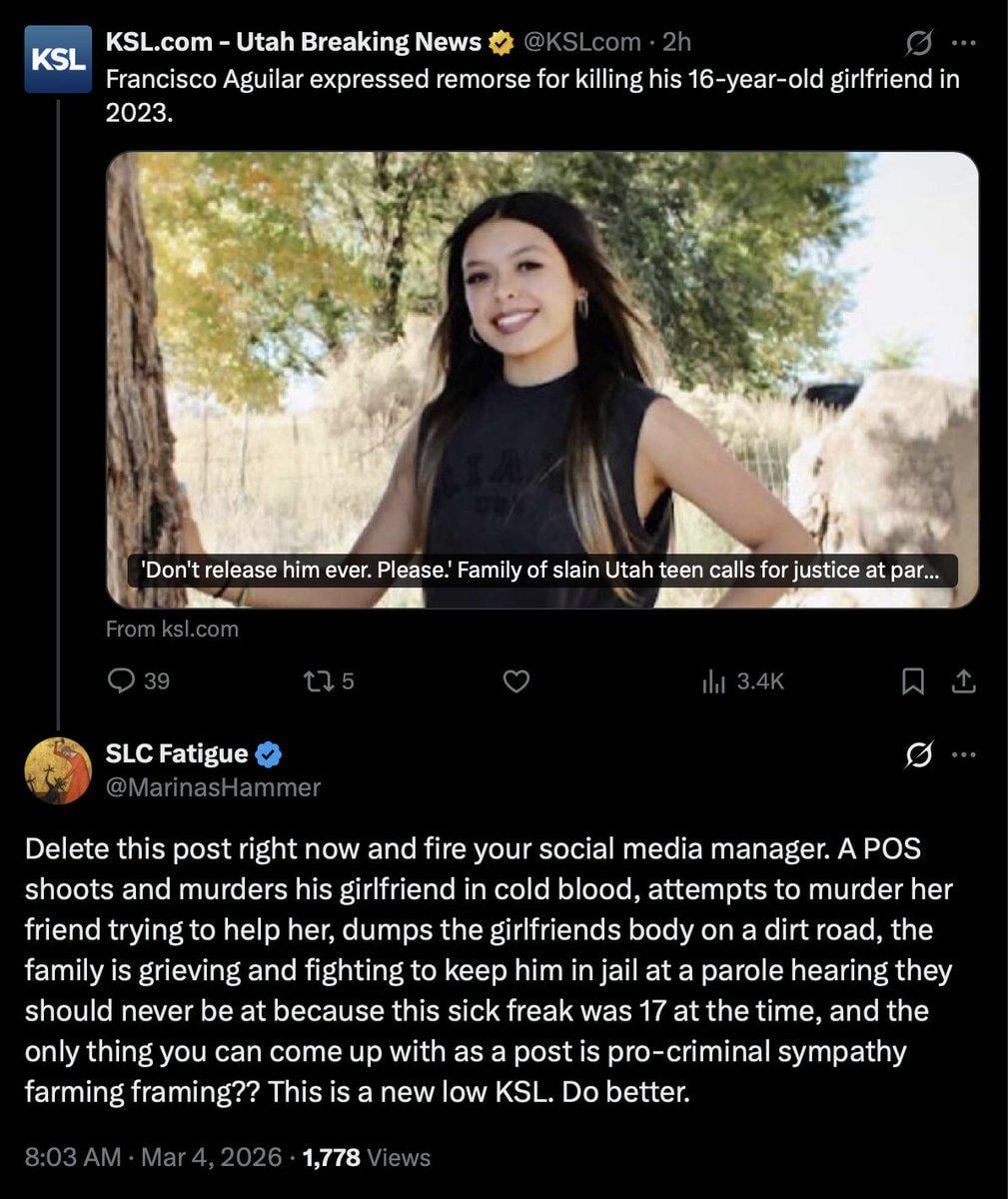Screen dimensions: 1008x1199
Task: Click the 'From ksl.com' source link
Action: click(172, 628)
